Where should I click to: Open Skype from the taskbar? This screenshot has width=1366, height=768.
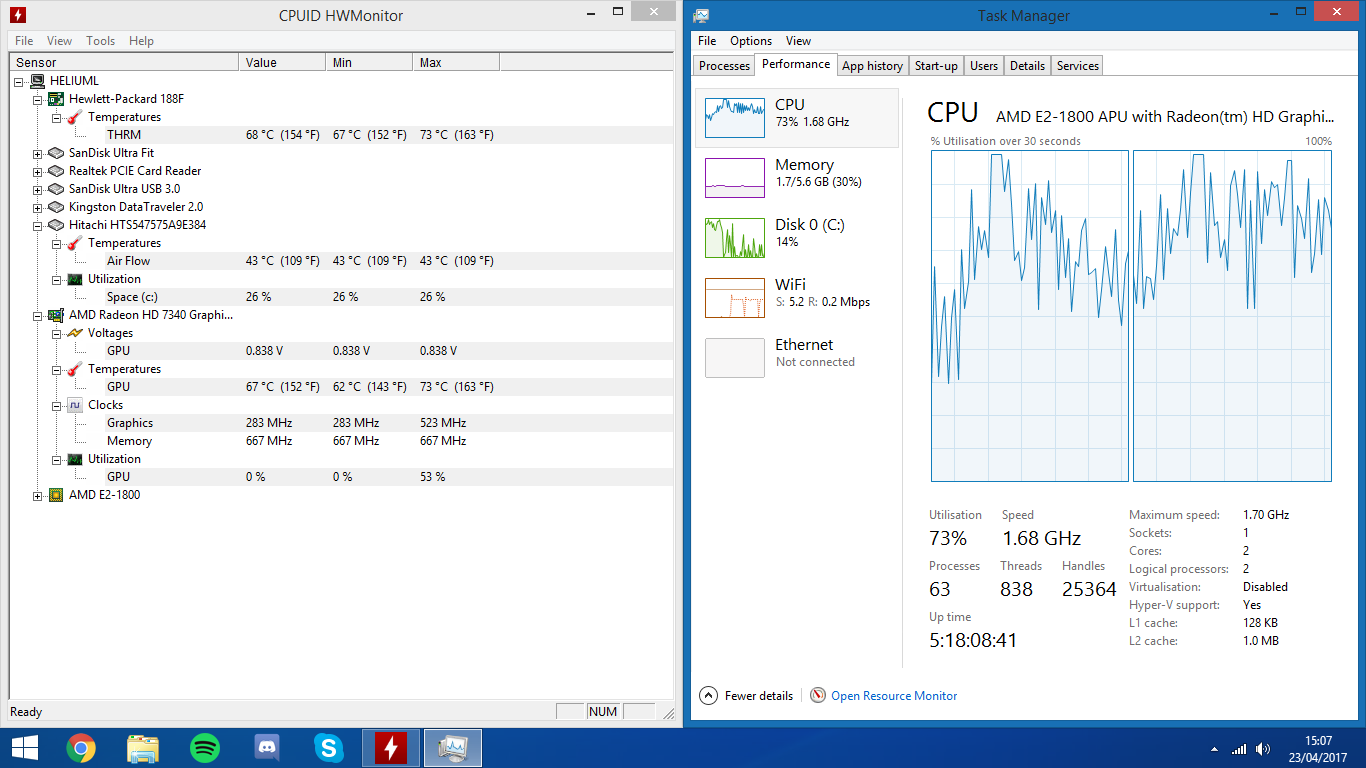pyautogui.click(x=329, y=747)
